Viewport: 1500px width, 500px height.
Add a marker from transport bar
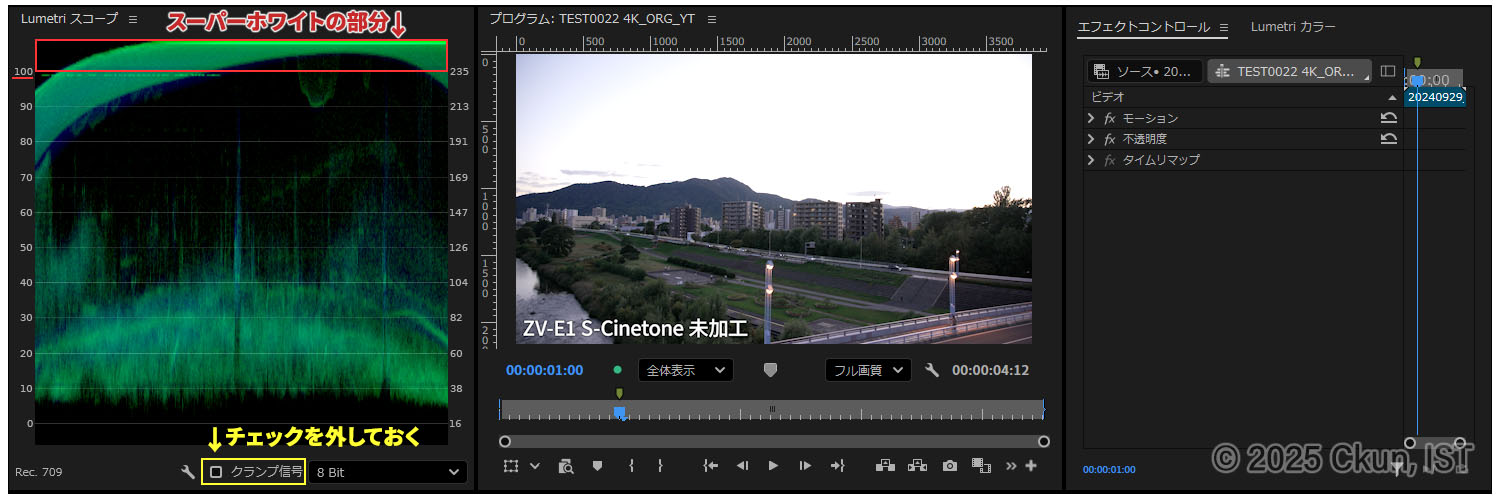598,466
